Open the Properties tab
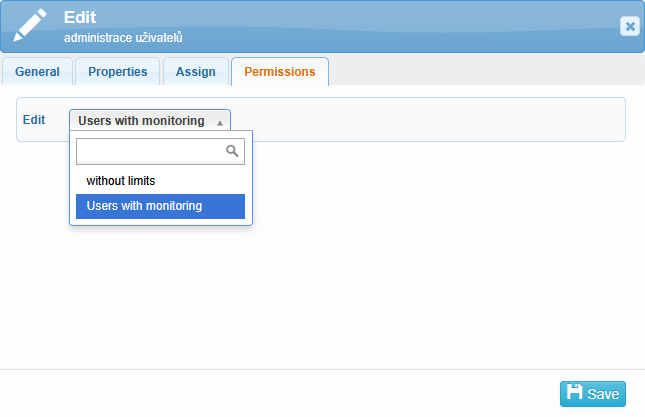This screenshot has width=645, height=417. tap(117, 72)
